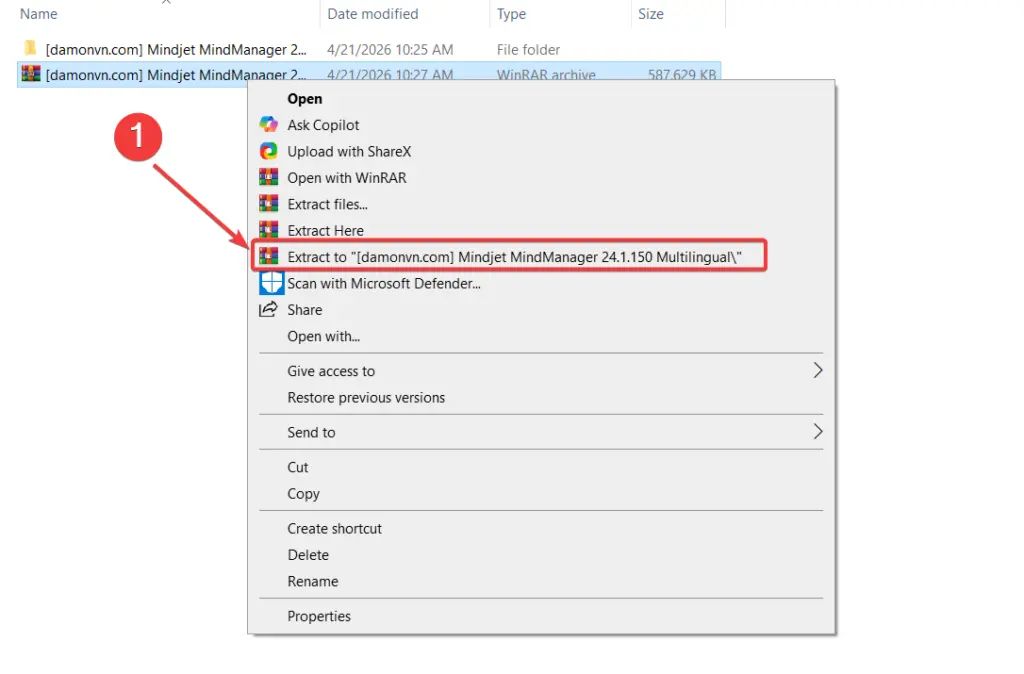Expand the Send to submenu arrow
The height and width of the screenshot is (674, 1024).
pos(818,432)
